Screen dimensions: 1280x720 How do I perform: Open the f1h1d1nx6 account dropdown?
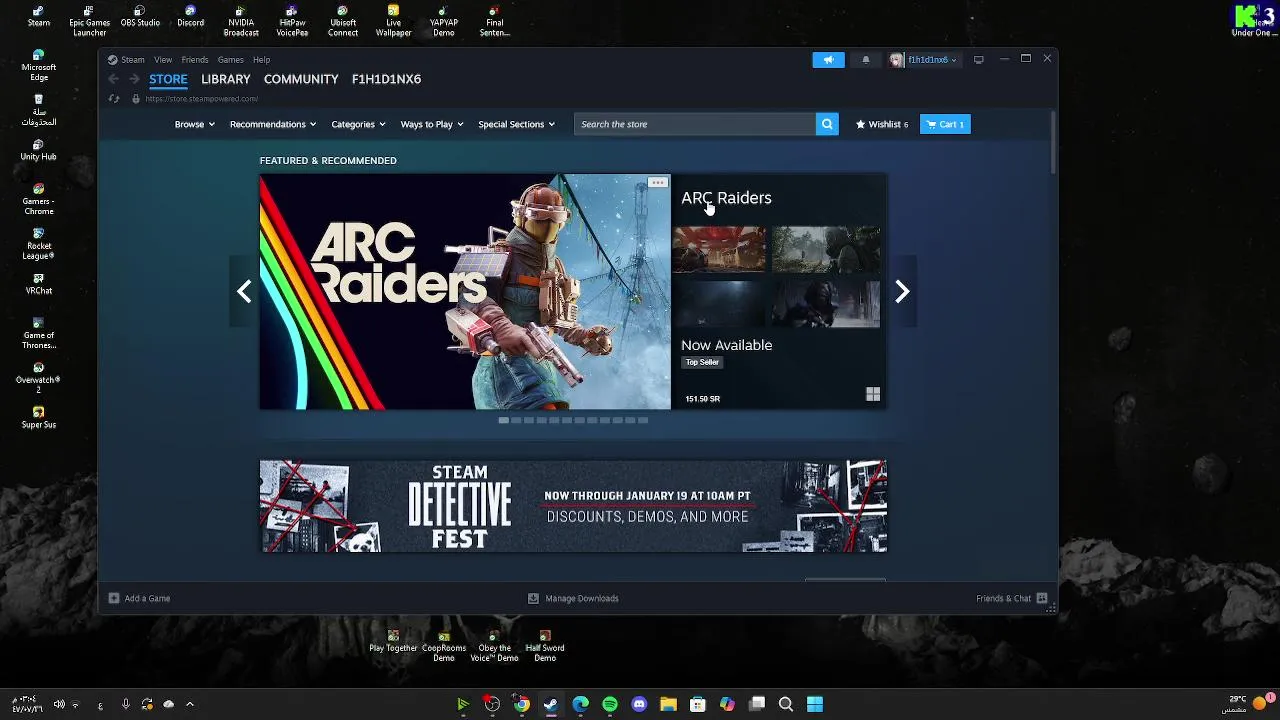[x=923, y=60]
